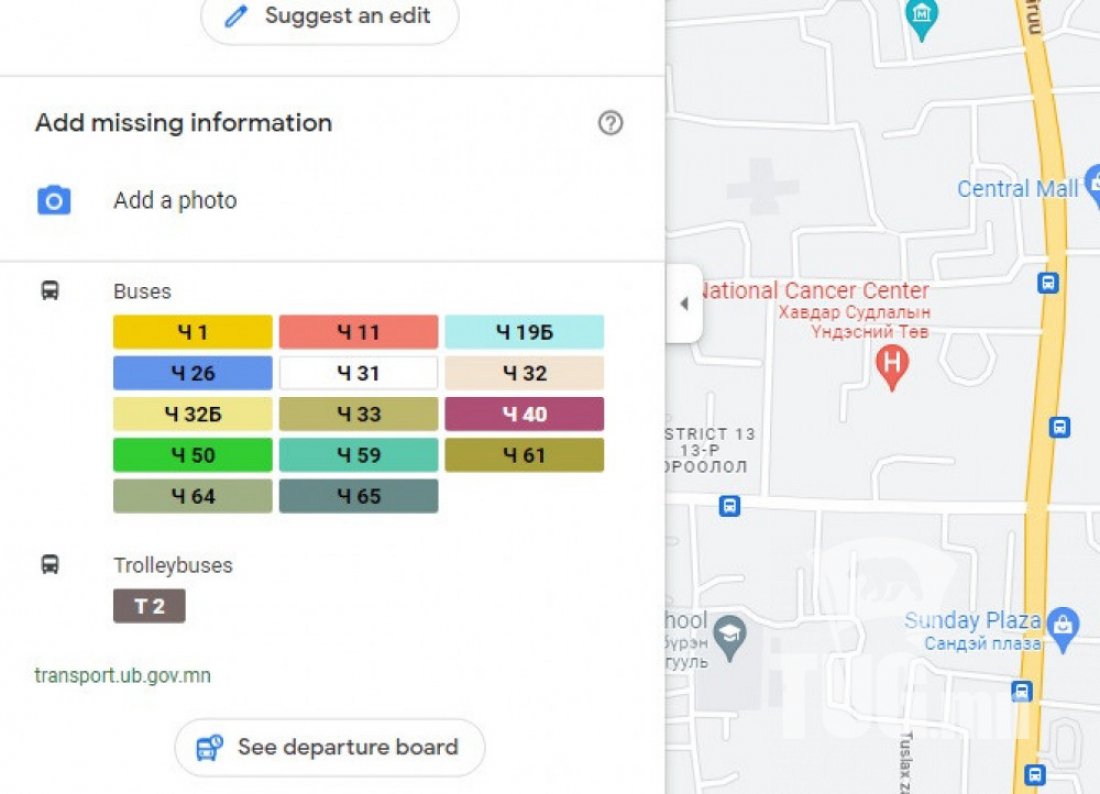
Task: Choose the blue Ч 26 bus route
Action: (x=192, y=373)
